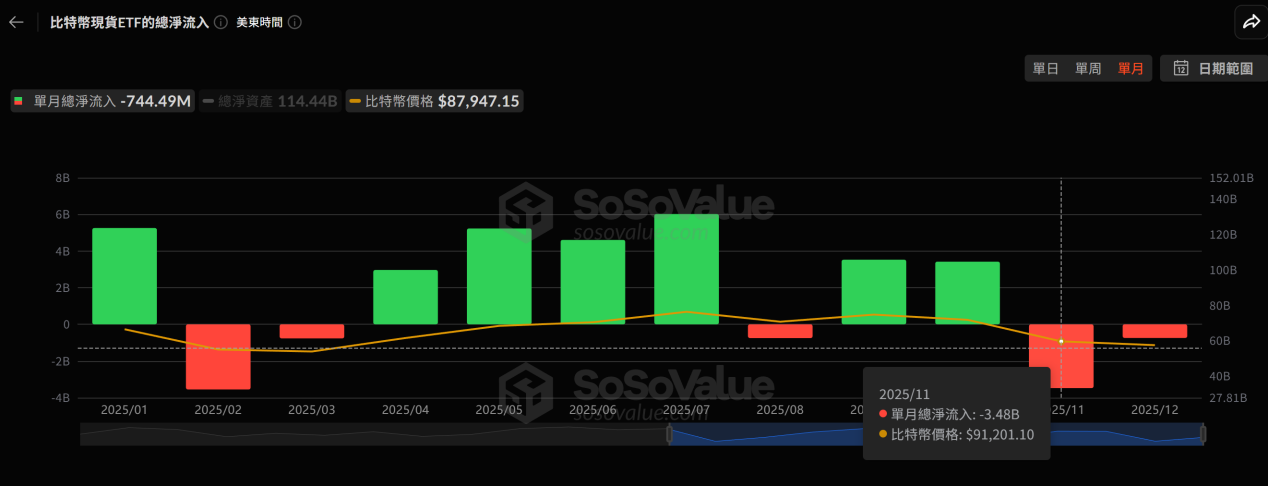Click the green bar for 2025/01

(x=124, y=276)
